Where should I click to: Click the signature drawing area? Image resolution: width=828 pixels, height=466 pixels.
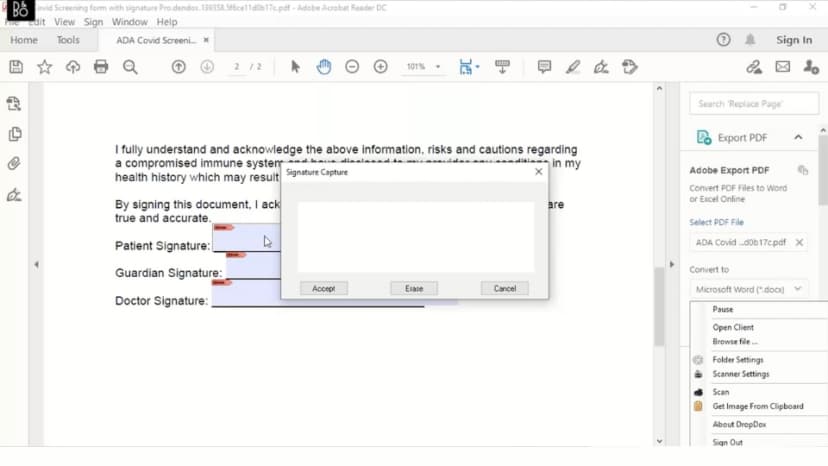pos(416,237)
